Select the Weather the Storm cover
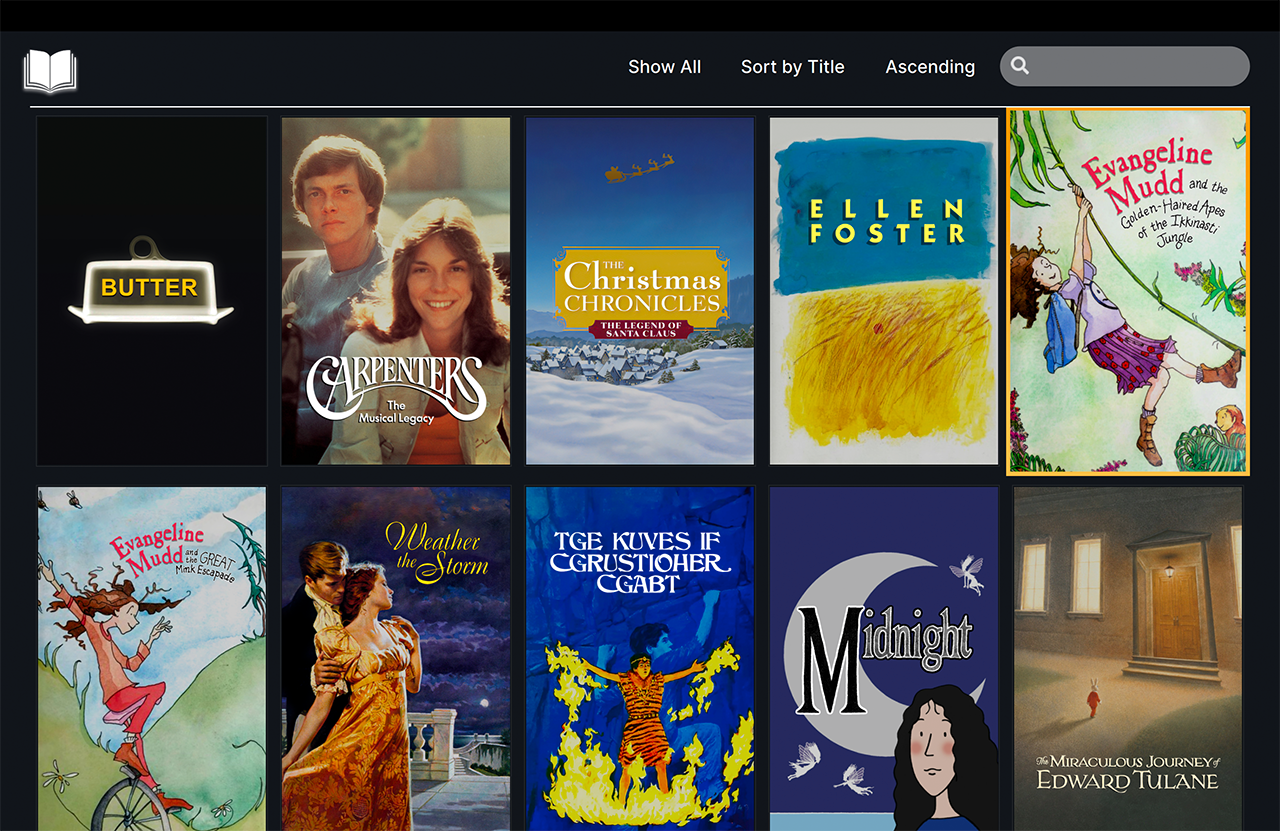The height and width of the screenshot is (831, 1280). [396, 659]
